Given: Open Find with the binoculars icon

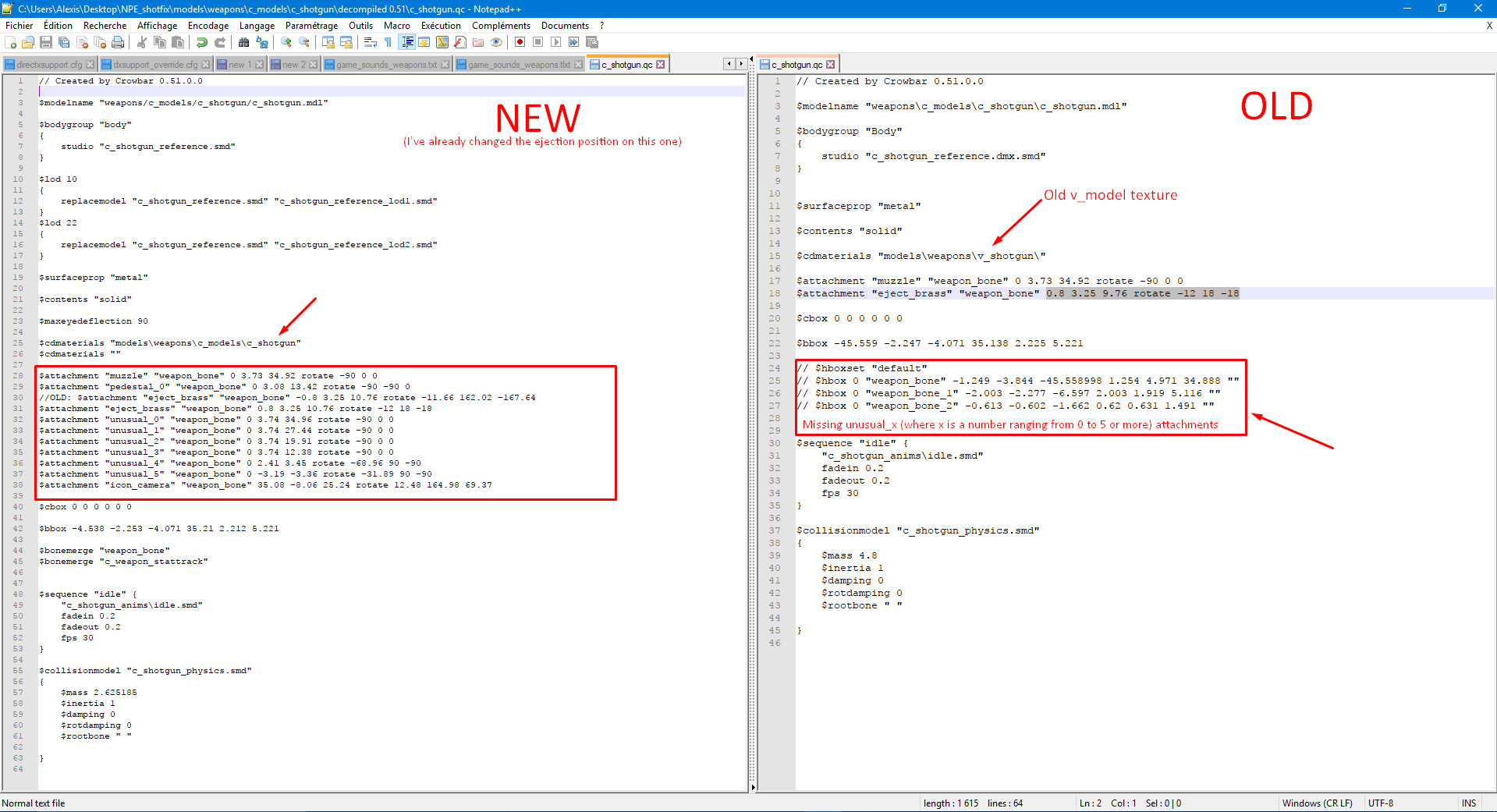Looking at the screenshot, I should (x=244, y=42).
